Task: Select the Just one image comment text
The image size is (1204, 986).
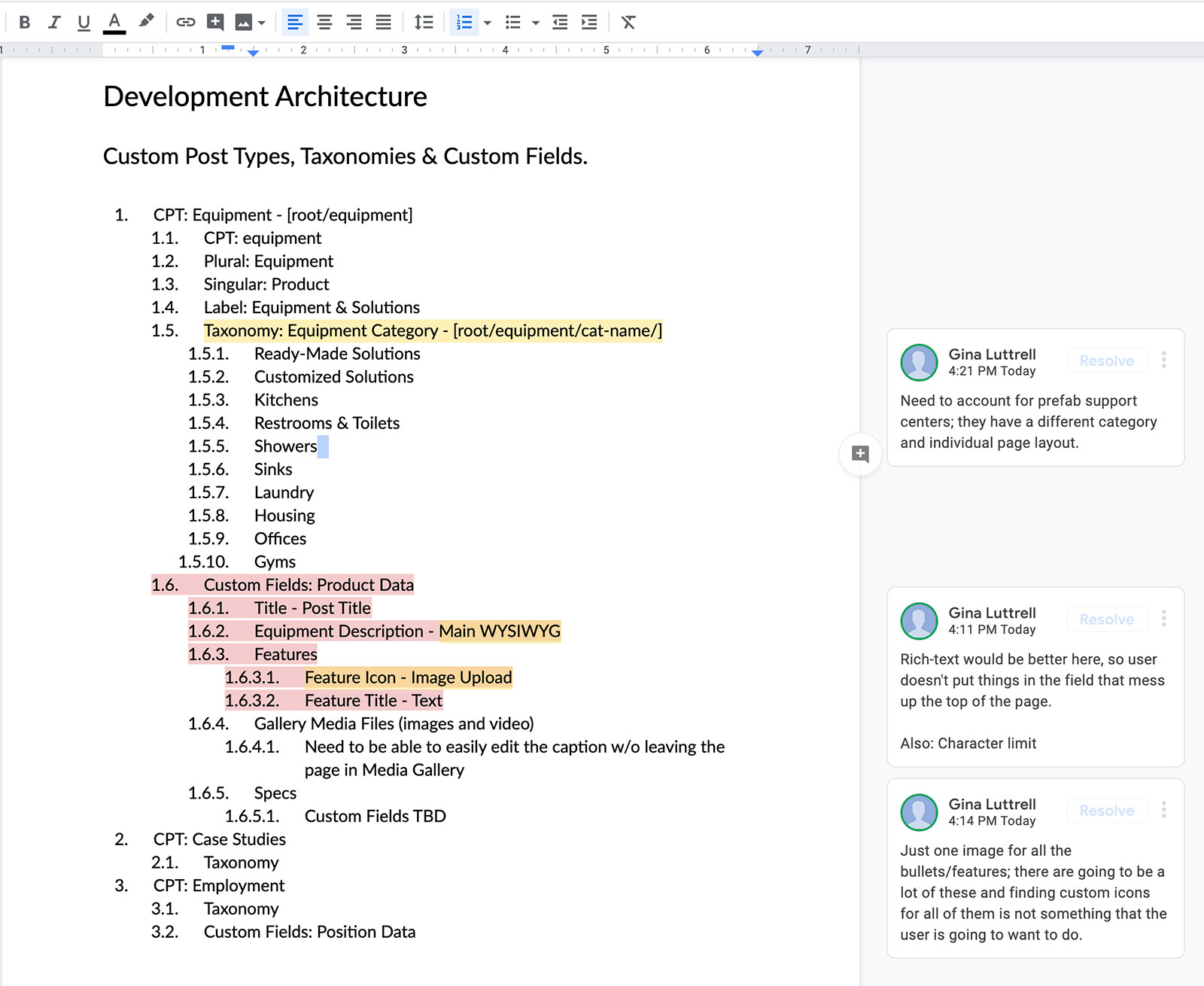Action: point(1033,893)
